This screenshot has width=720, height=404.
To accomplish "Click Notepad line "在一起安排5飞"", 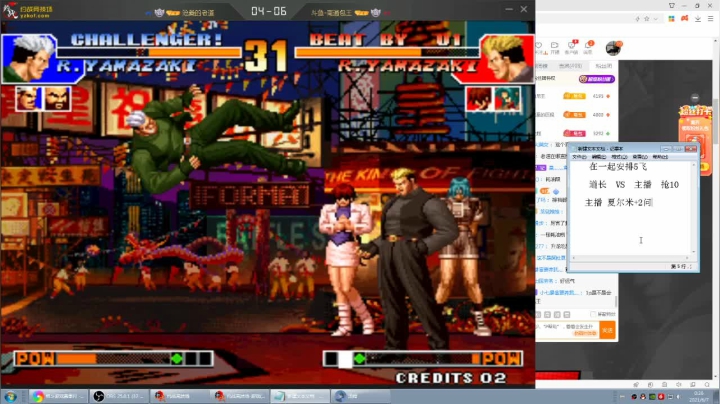I will (618, 167).
